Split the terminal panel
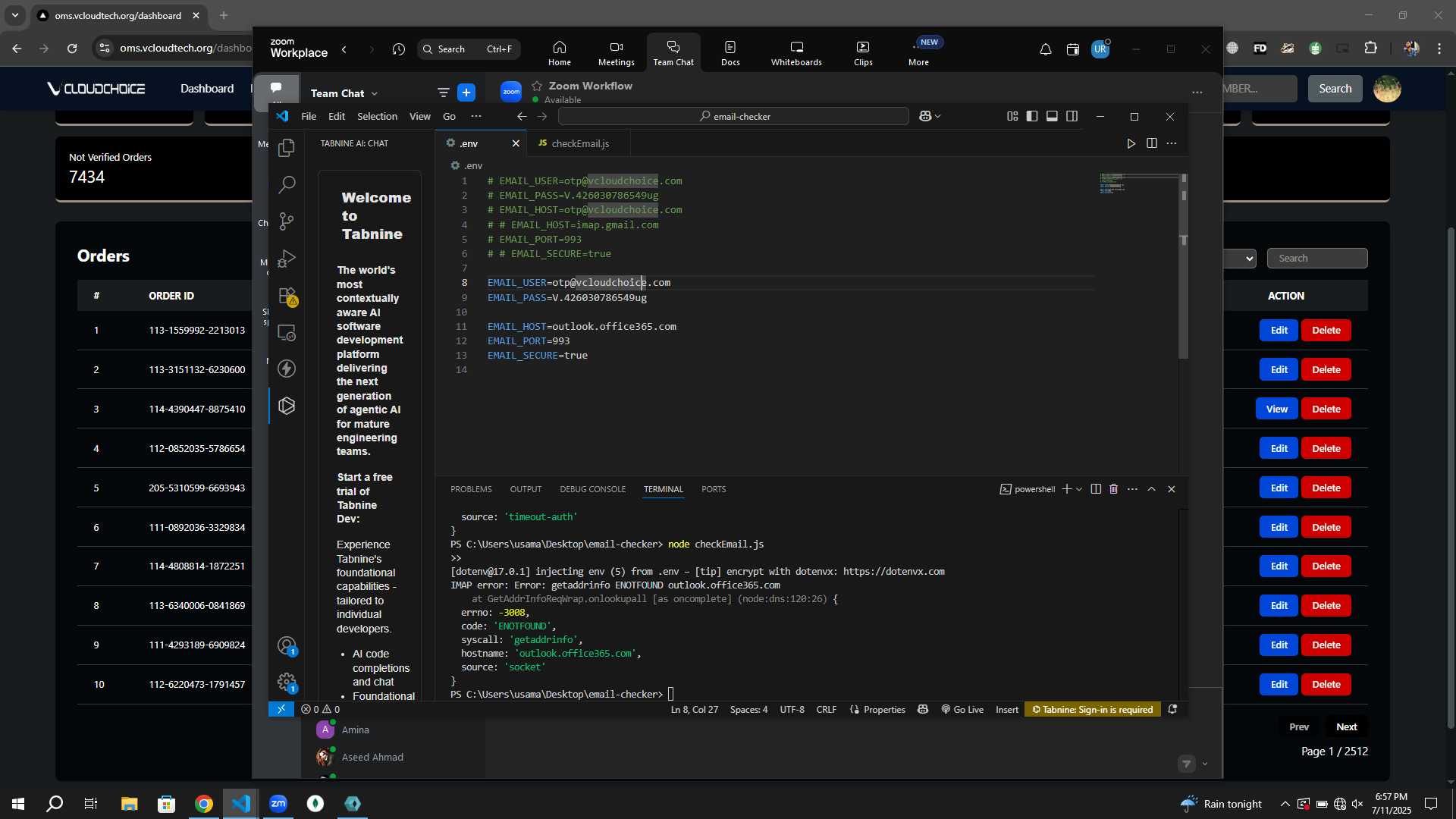This screenshot has height=819, width=1456. click(x=1096, y=489)
